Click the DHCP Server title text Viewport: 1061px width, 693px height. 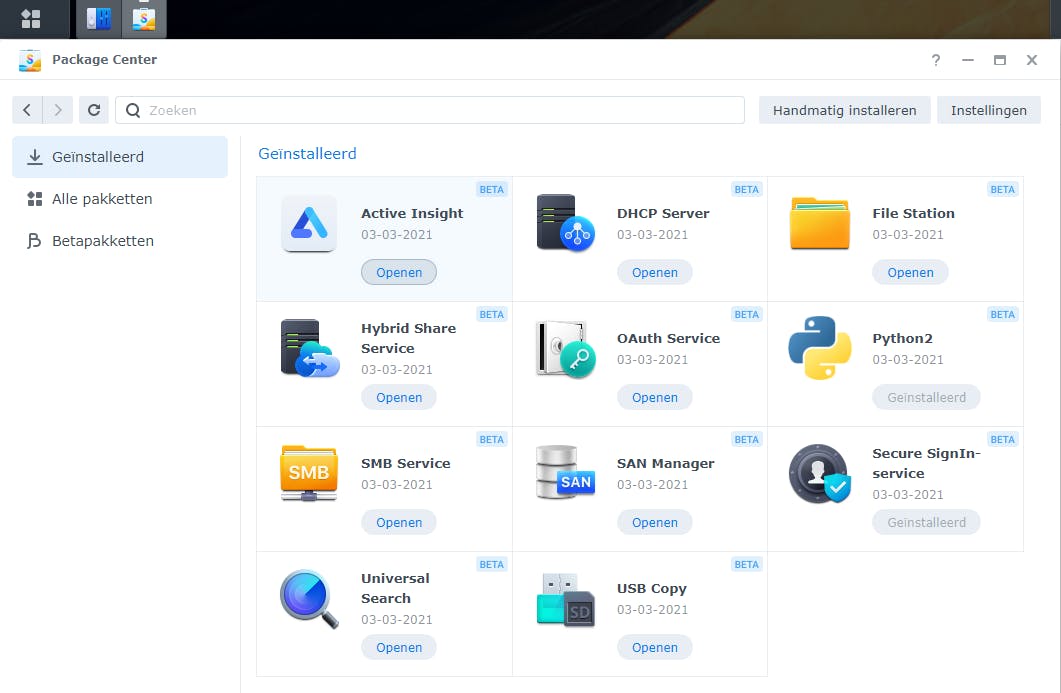[663, 213]
